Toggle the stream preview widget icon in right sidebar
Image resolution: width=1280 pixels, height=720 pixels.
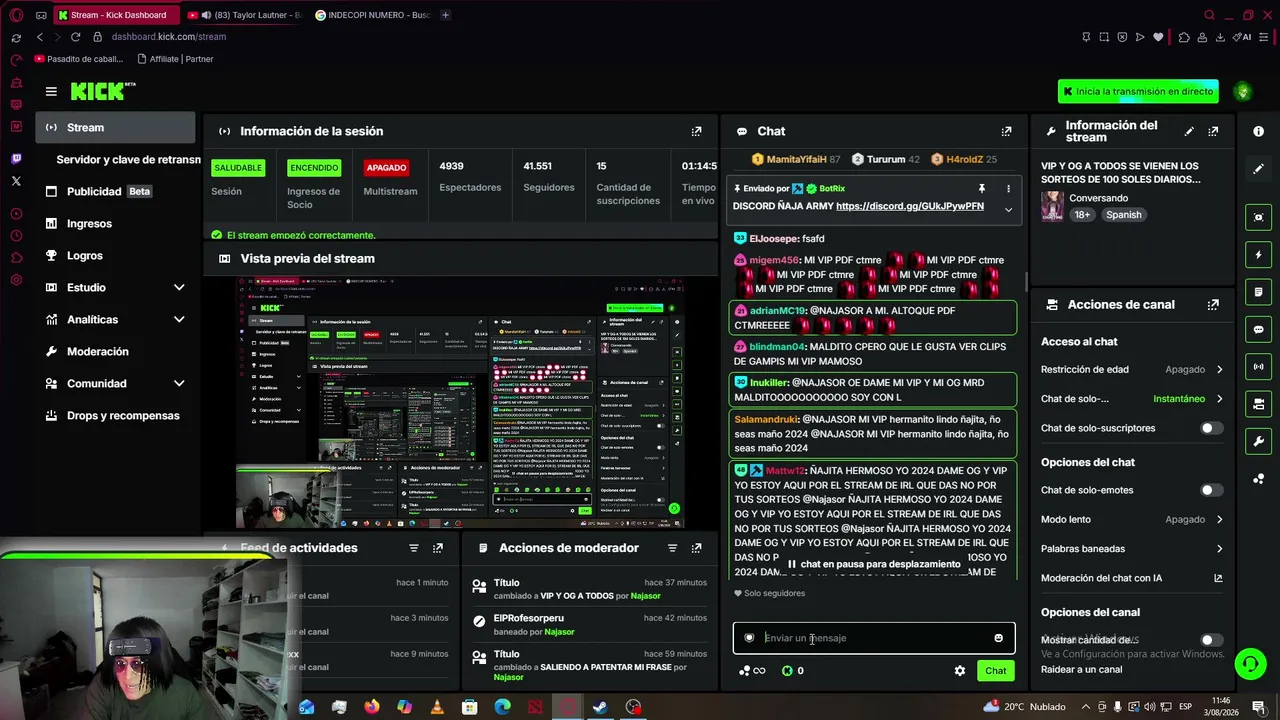tap(1258, 217)
